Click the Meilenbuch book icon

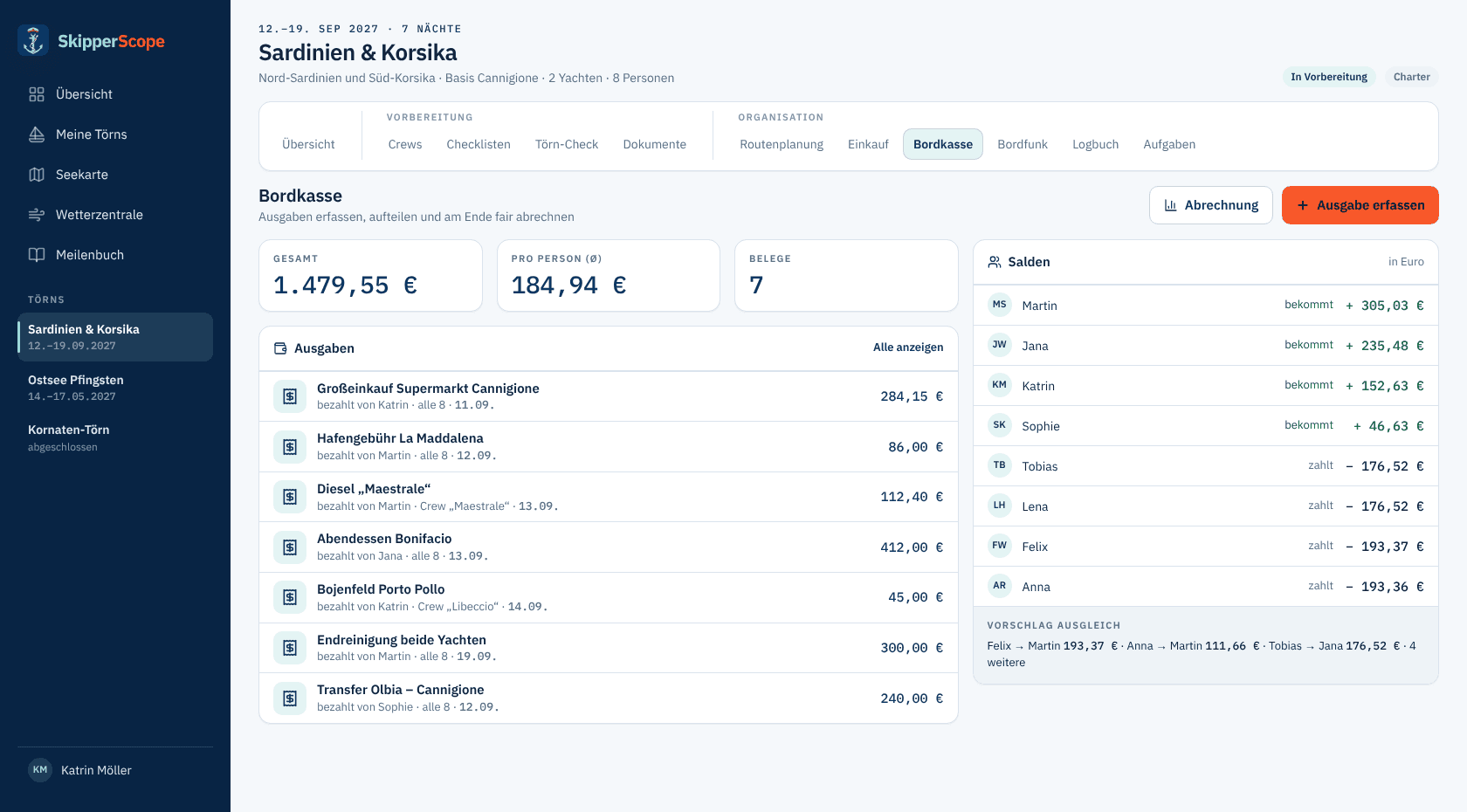pos(37,255)
